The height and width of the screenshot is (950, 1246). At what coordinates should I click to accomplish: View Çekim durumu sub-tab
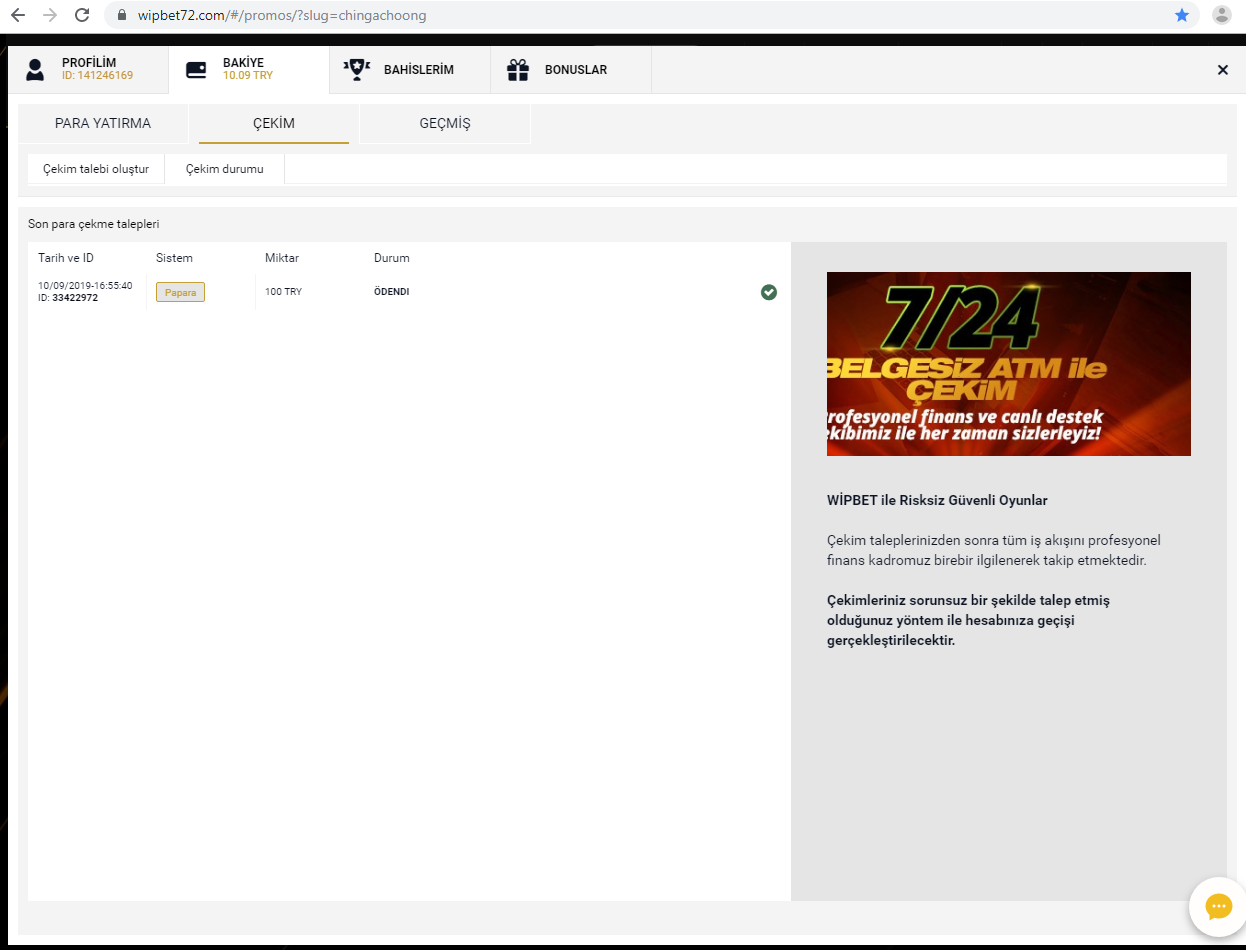tap(225, 169)
